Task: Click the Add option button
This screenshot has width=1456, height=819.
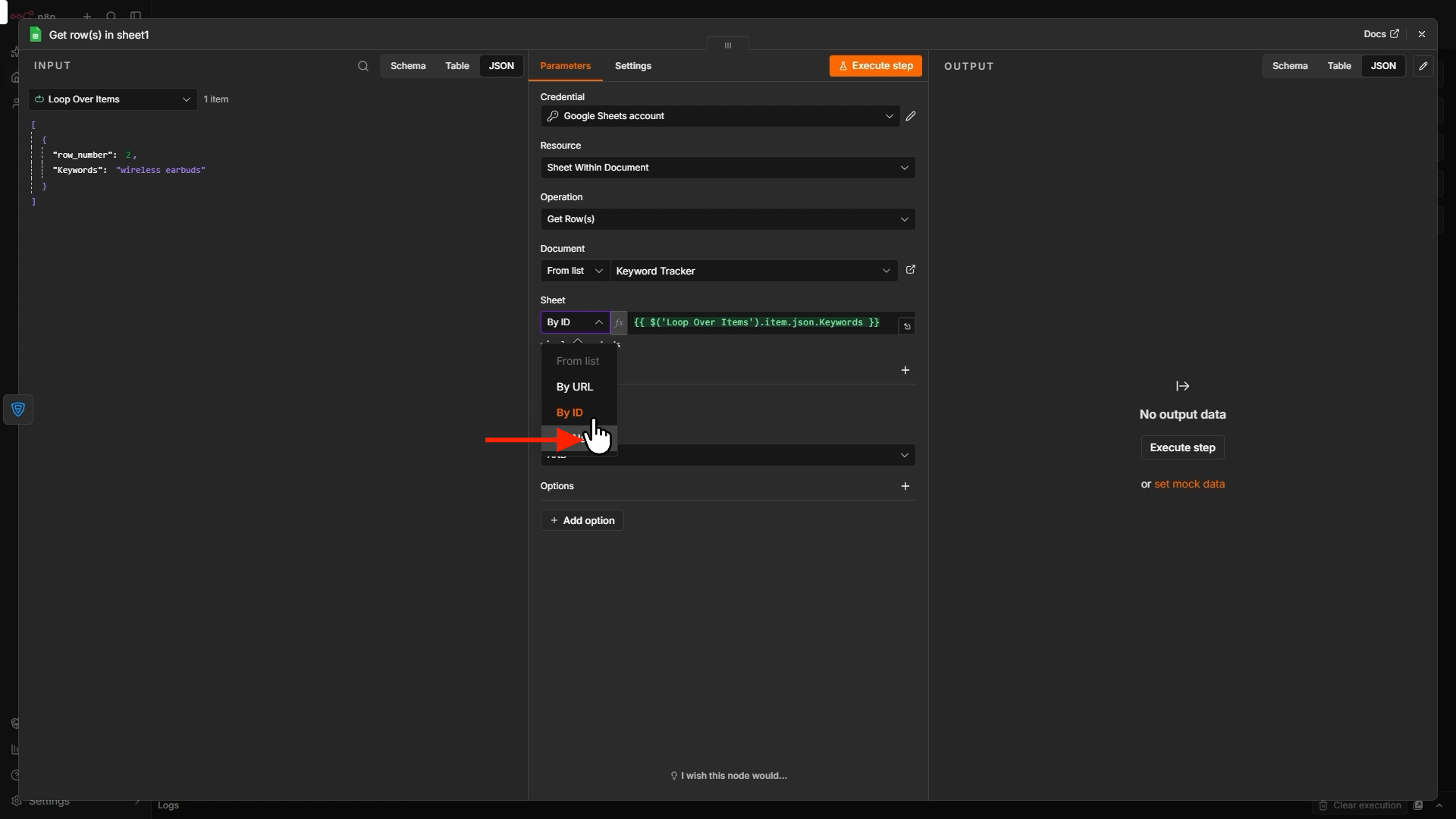Action: tap(582, 520)
